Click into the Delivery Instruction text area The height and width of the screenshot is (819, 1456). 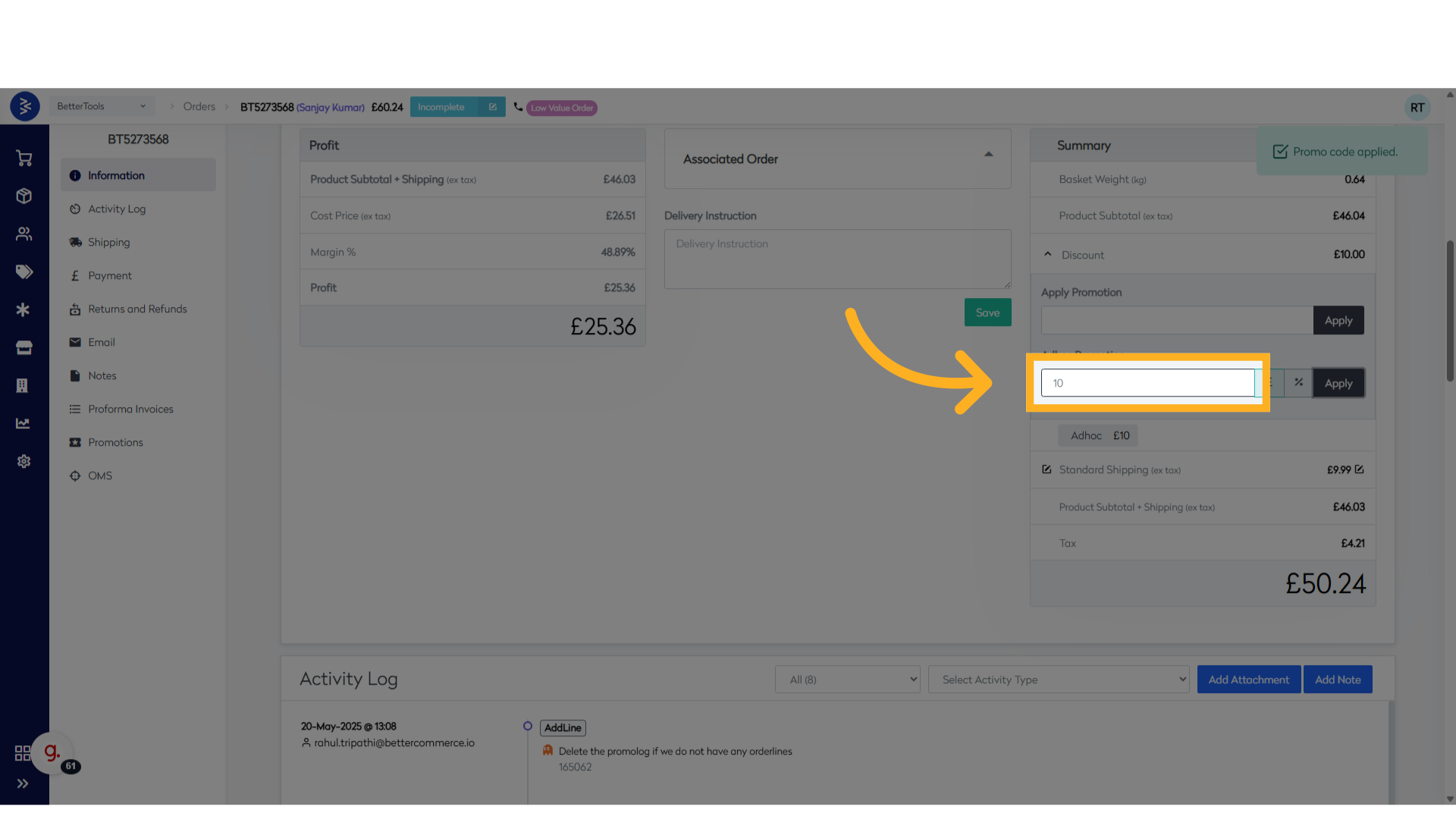pyautogui.click(x=837, y=259)
